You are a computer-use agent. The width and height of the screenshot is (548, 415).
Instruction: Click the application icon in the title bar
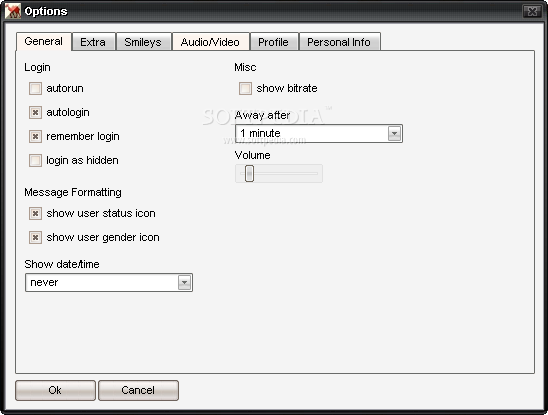(13, 11)
